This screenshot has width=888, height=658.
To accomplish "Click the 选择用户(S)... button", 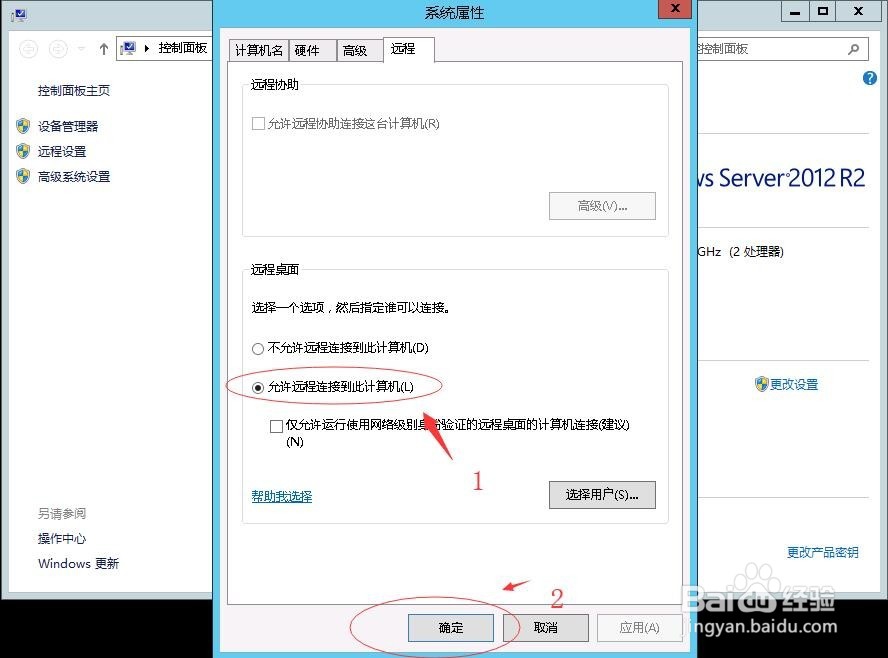I will click(x=602, y=495).
